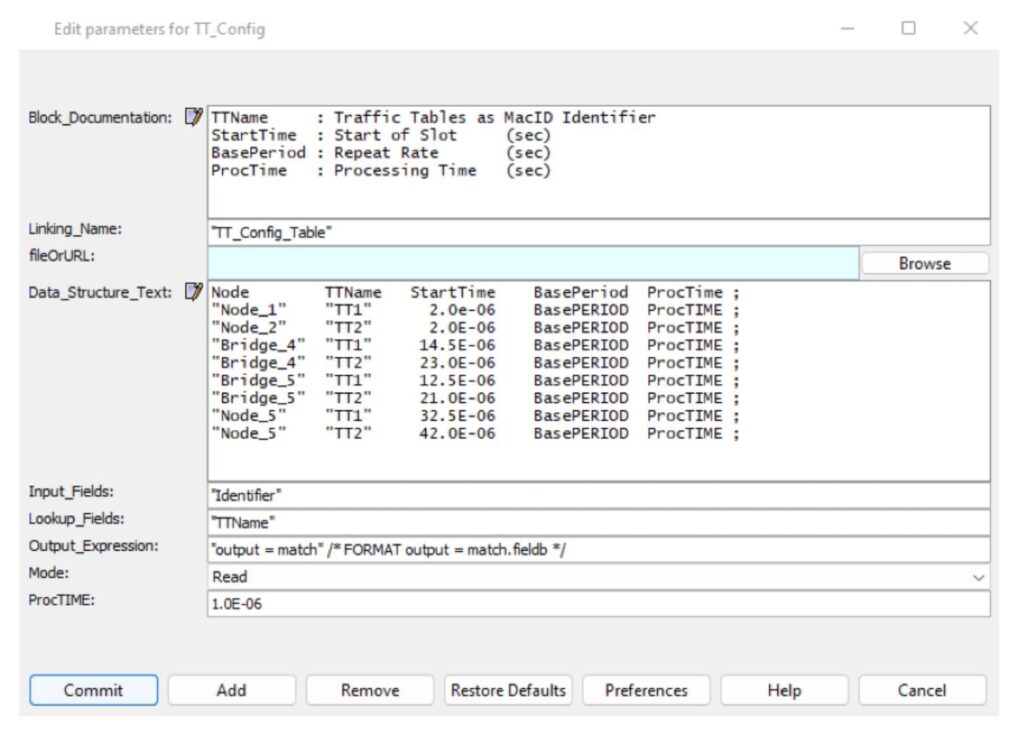1024x734 pixels.
Task: Open Preferences dialog button
Action: (x=646, y=690)
